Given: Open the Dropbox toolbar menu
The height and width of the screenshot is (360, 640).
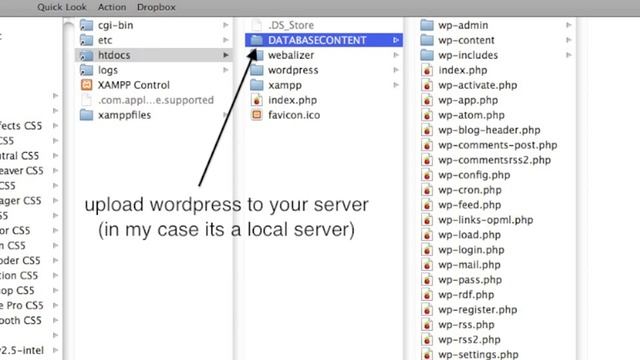Looking at the screenshot, I should click(x=156, y=7).
